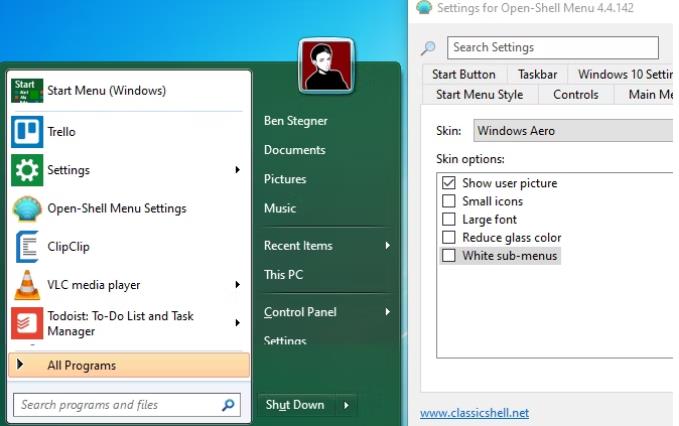Click into the Search Settings field
679x426 pixels.
(553, 48)
